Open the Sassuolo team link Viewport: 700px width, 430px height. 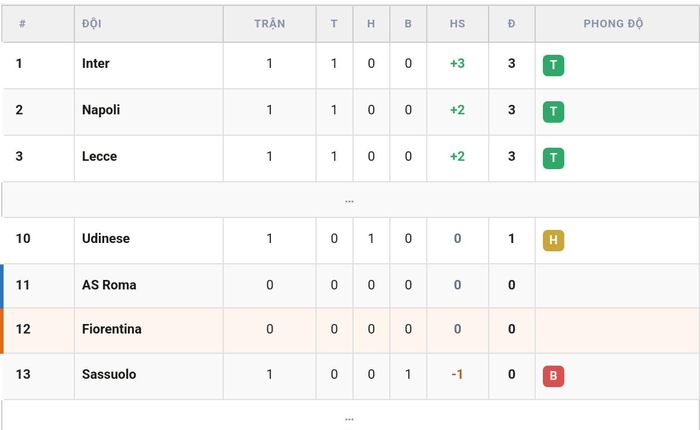(109, 374)
